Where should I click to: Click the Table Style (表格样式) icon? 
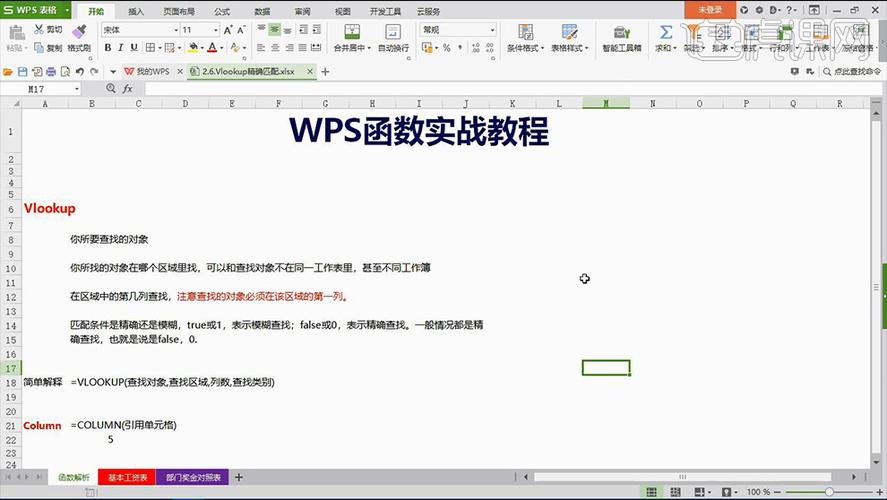pyautogui.click(x=569, y=32)
